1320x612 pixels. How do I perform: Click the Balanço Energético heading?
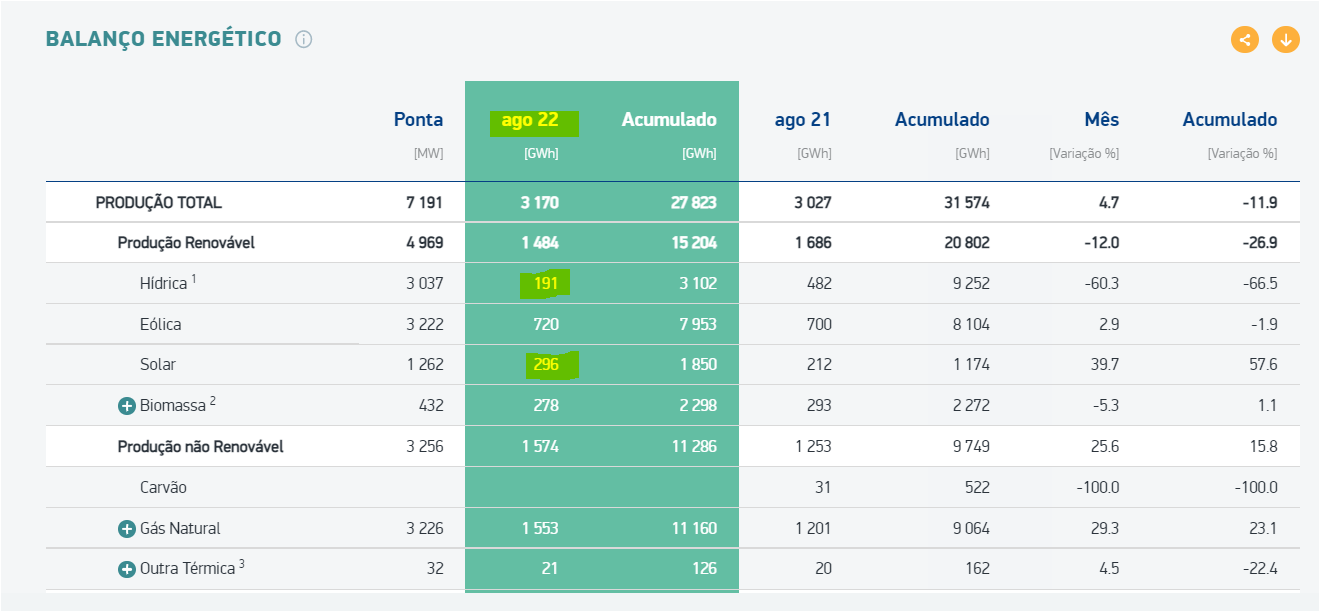[164, 39]
